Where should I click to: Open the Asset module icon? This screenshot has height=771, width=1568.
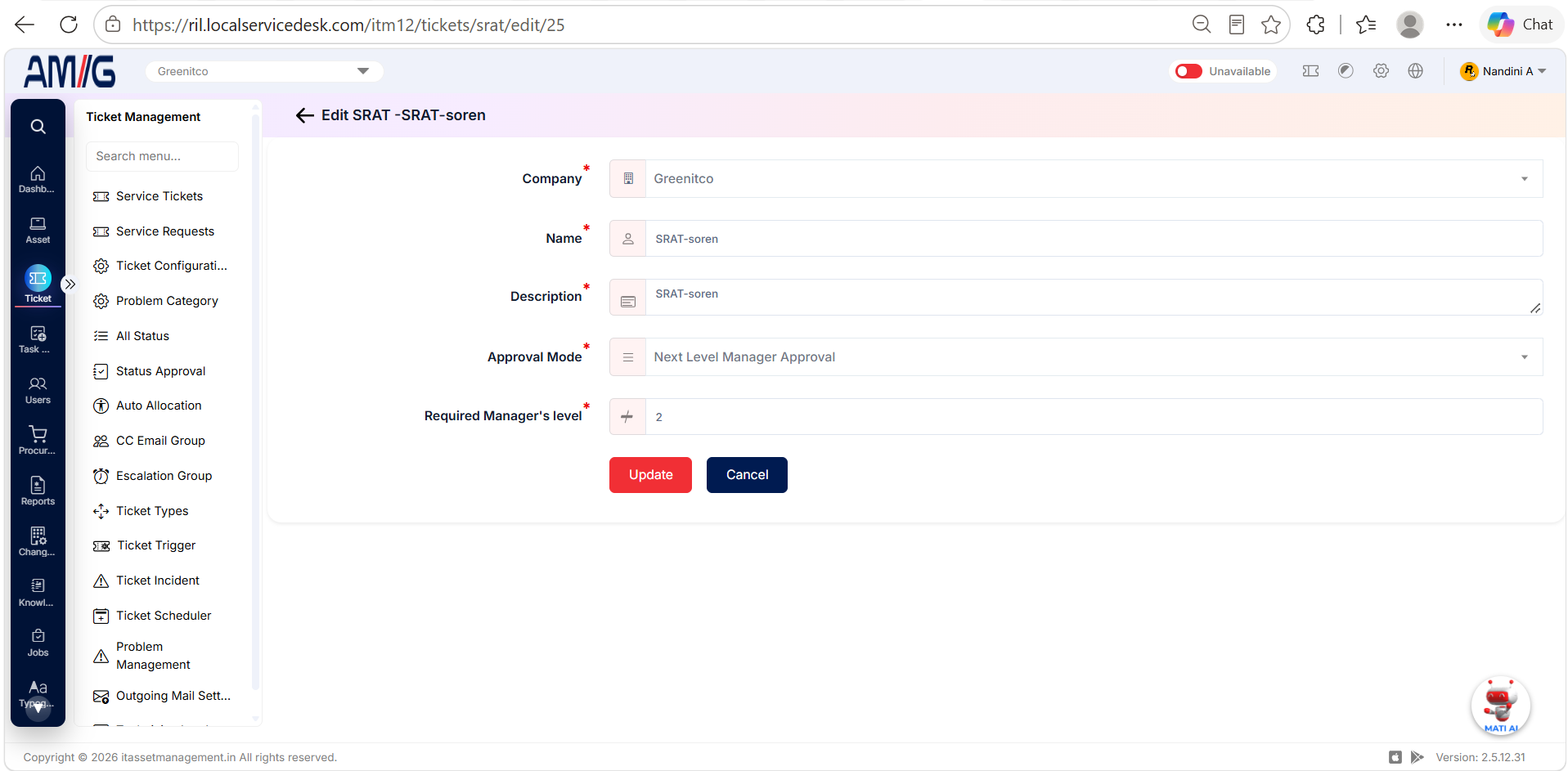(38, 230)
